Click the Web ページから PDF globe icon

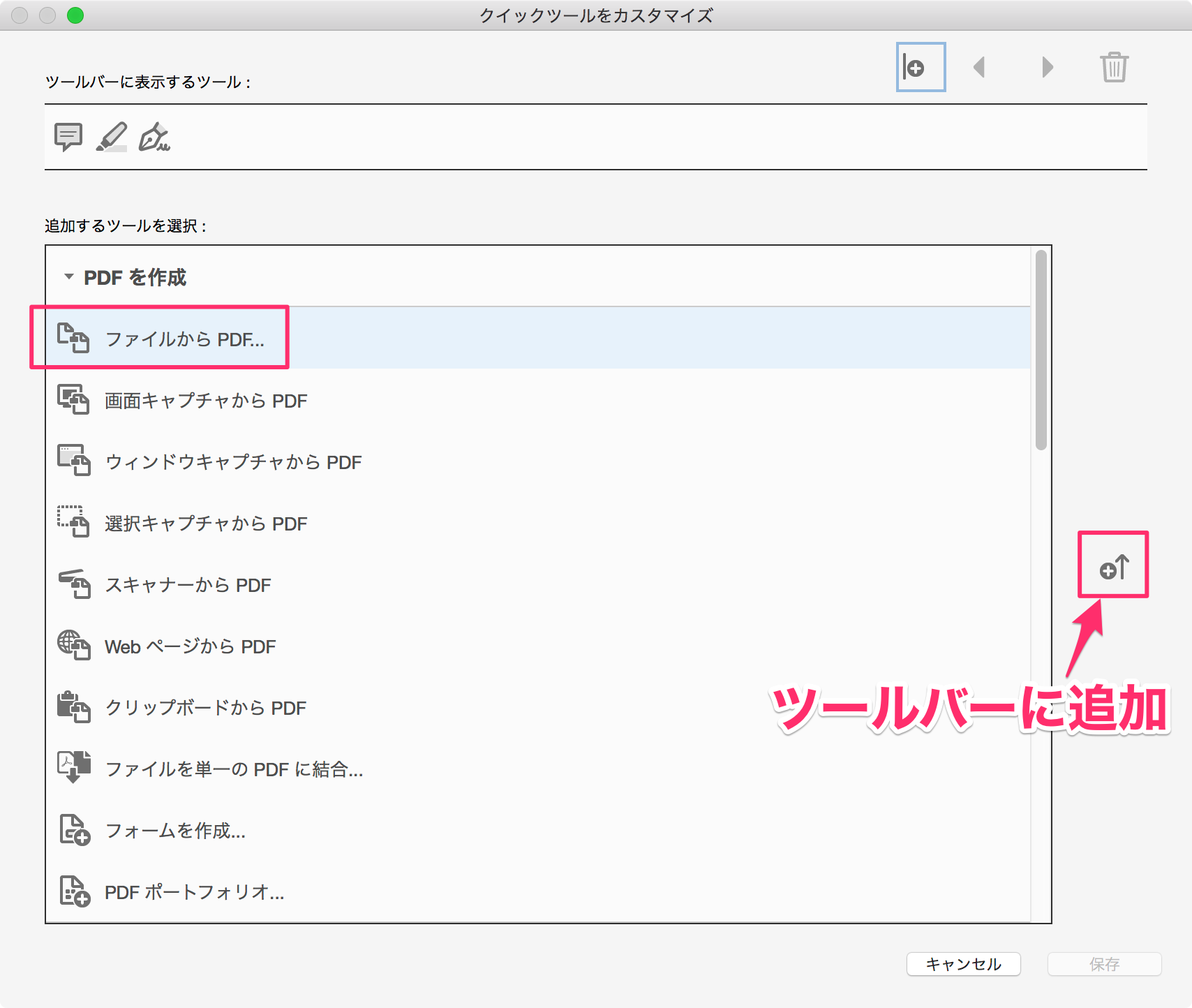[73, 645]
